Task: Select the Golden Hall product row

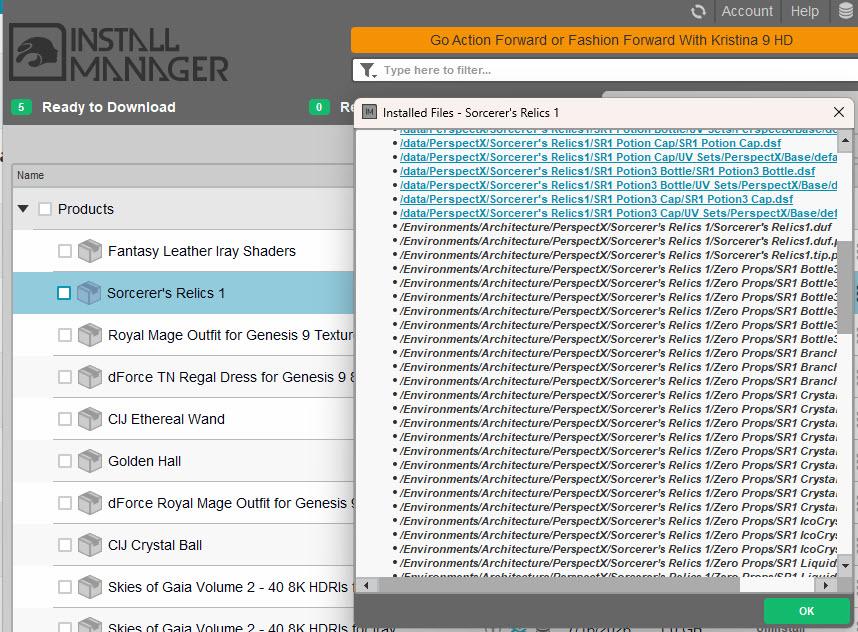Action: point(183,461)
